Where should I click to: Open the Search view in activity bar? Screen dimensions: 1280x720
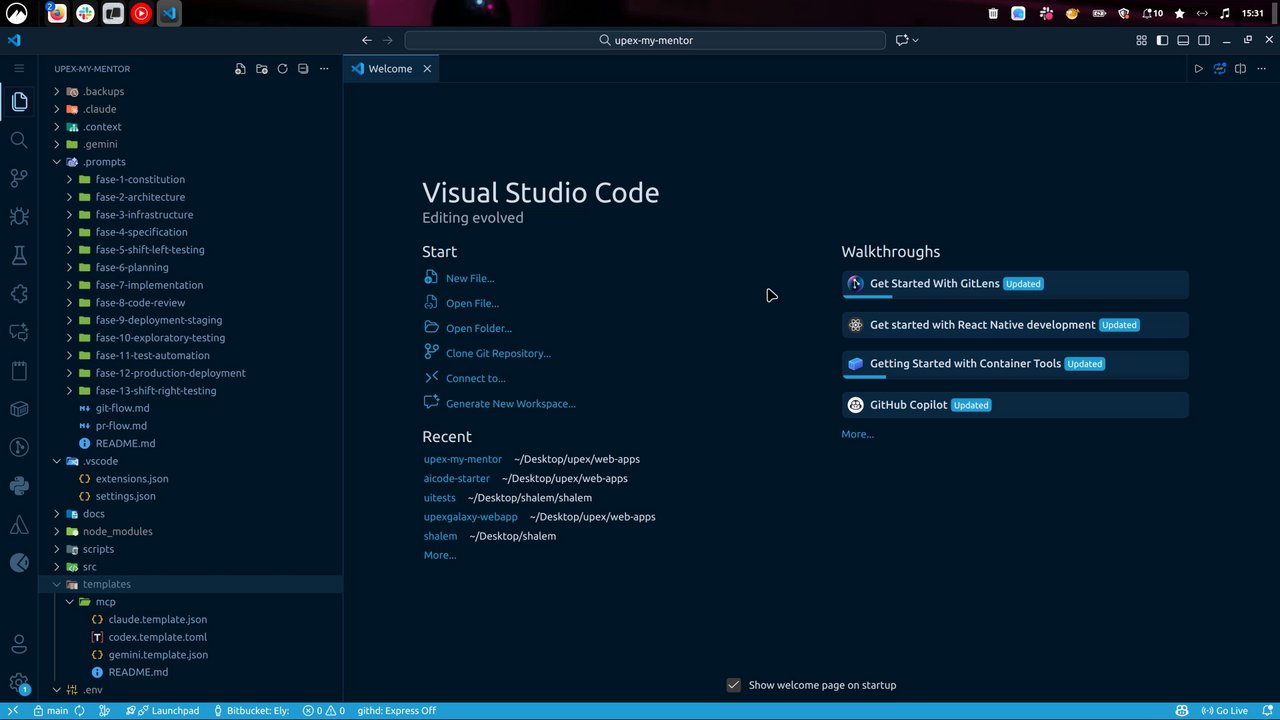coord(19,140)
